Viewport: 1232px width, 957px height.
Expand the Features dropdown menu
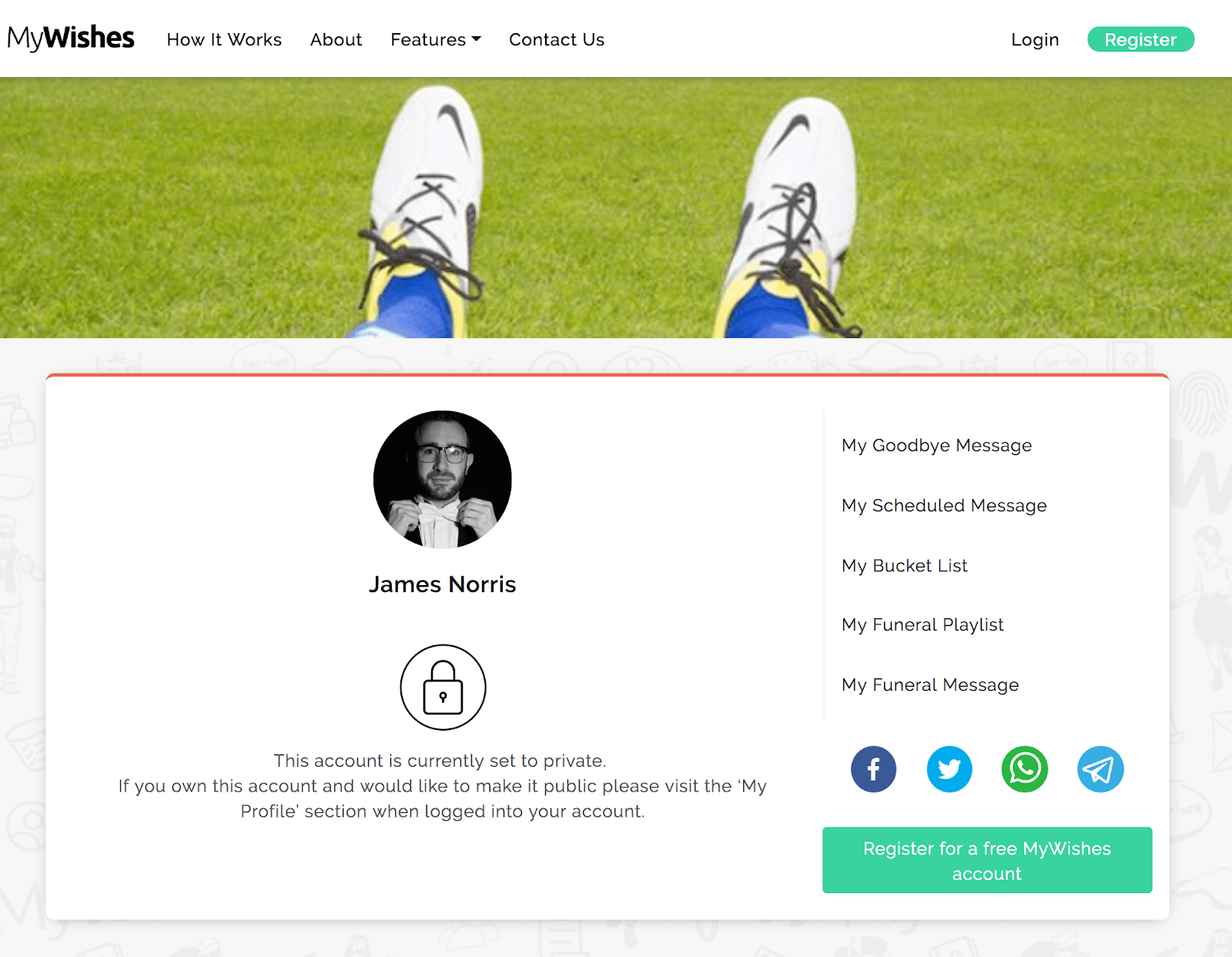click(435, 39)
